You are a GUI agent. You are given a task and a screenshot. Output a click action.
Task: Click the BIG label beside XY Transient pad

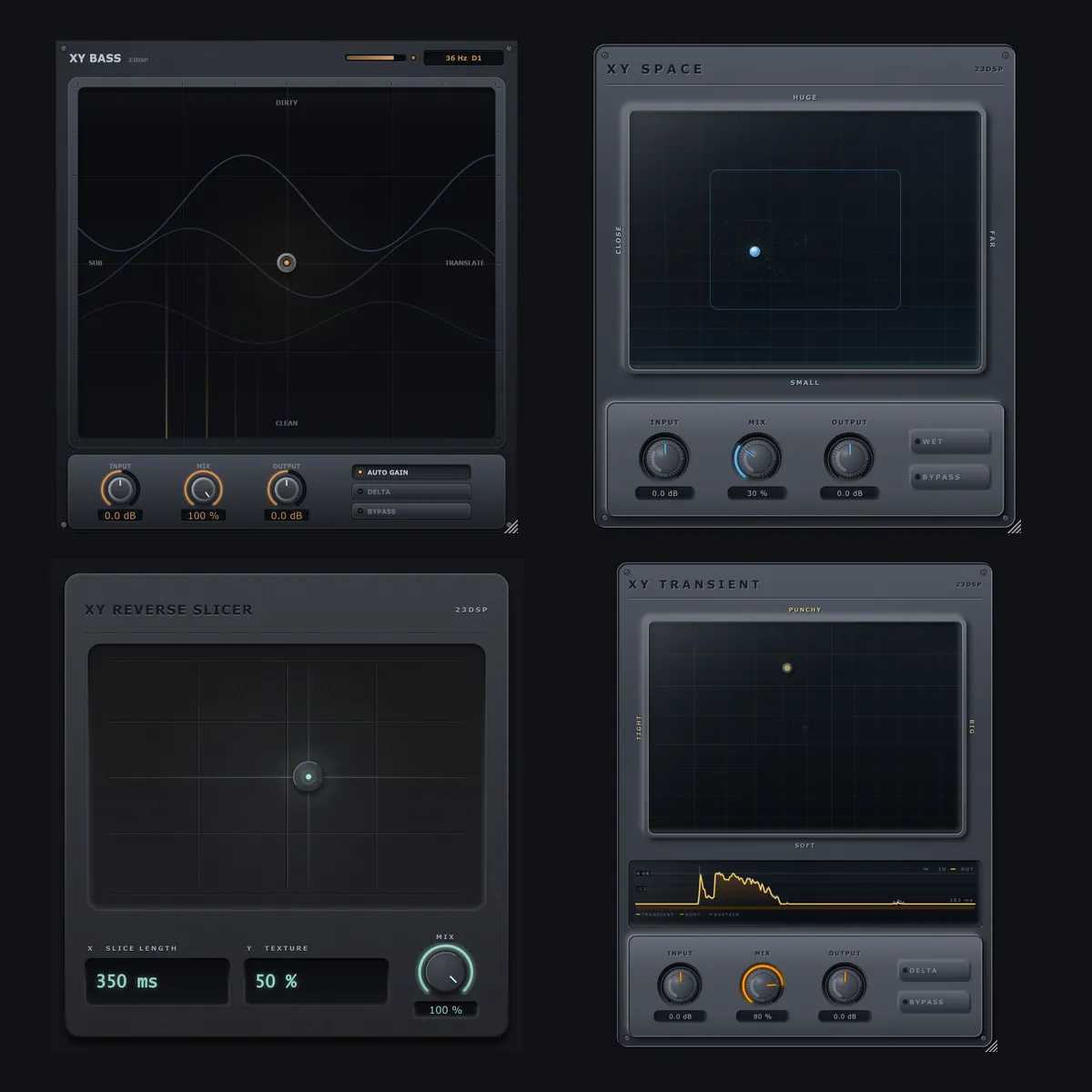tap(972, 727)
